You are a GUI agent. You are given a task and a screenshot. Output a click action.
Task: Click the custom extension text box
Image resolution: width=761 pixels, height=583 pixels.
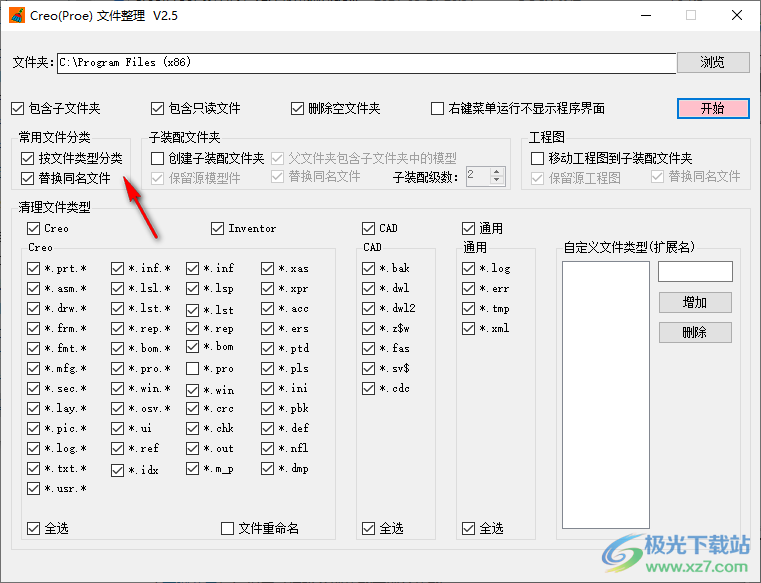point(695,271)
